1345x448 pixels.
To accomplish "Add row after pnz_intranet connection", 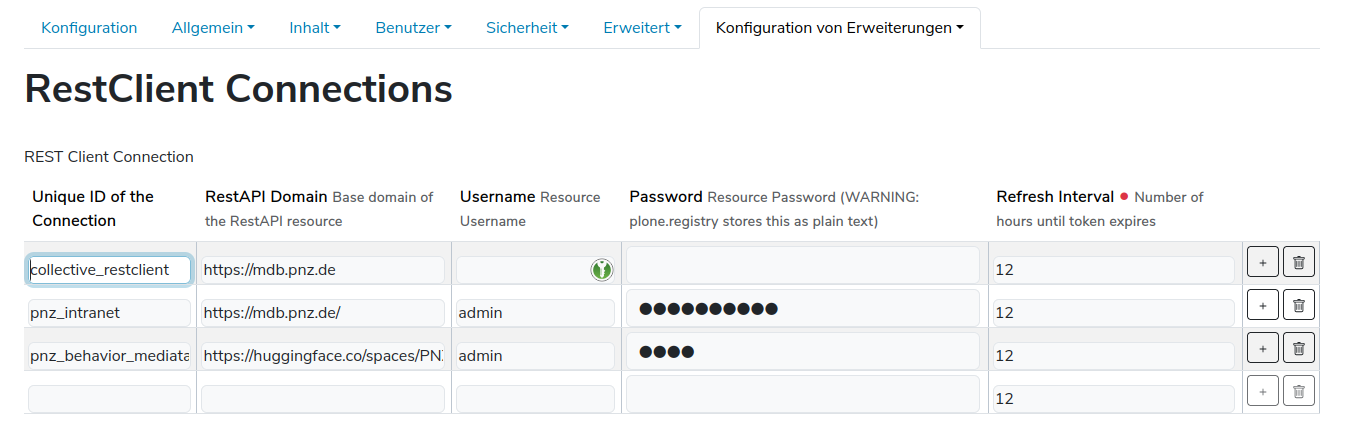I will click(x=1263, y=305).
